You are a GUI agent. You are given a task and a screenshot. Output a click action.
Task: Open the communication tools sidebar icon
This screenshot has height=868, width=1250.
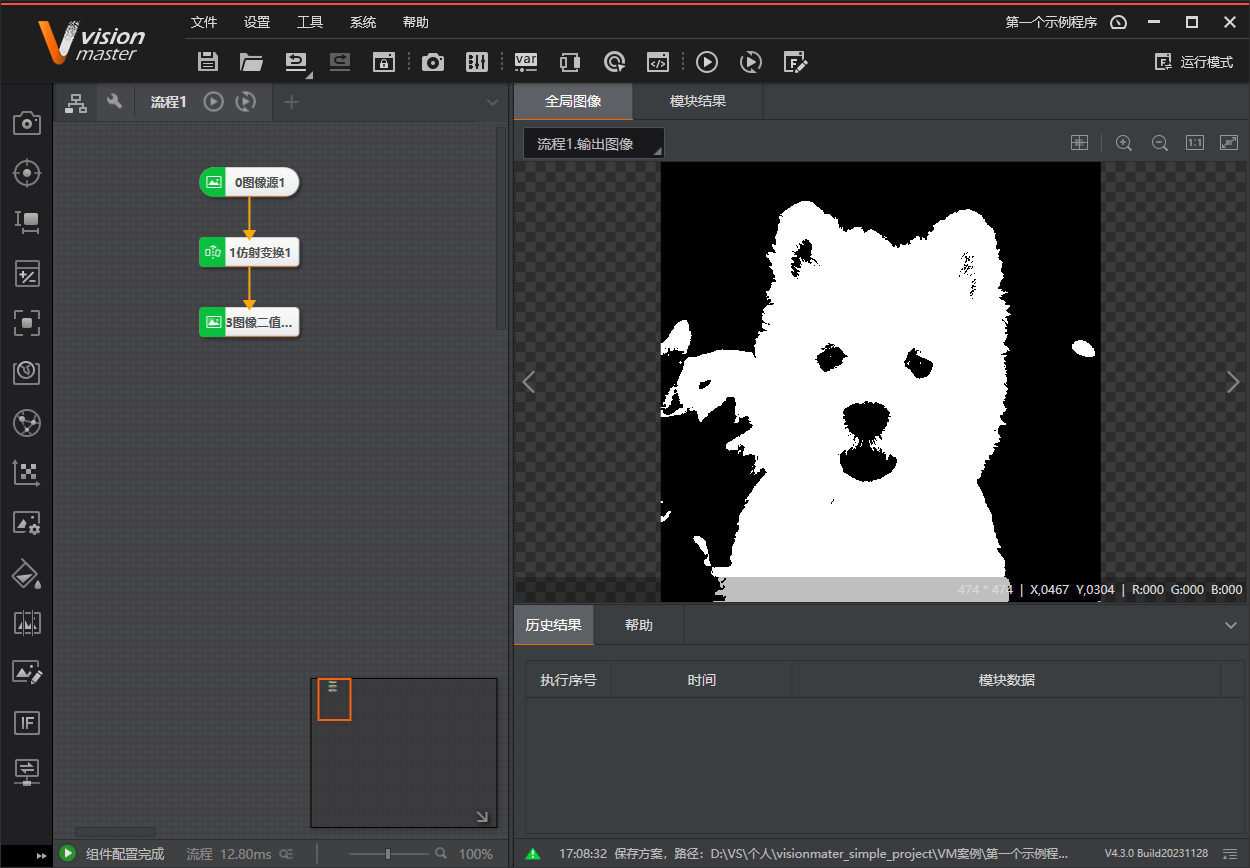click(x=27, y=771)
